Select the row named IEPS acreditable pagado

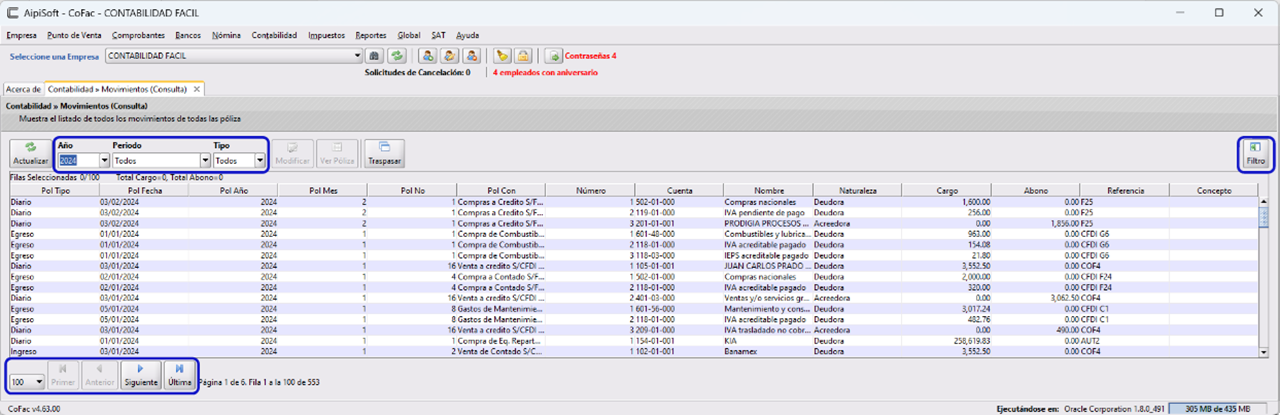tap(634, 255)
